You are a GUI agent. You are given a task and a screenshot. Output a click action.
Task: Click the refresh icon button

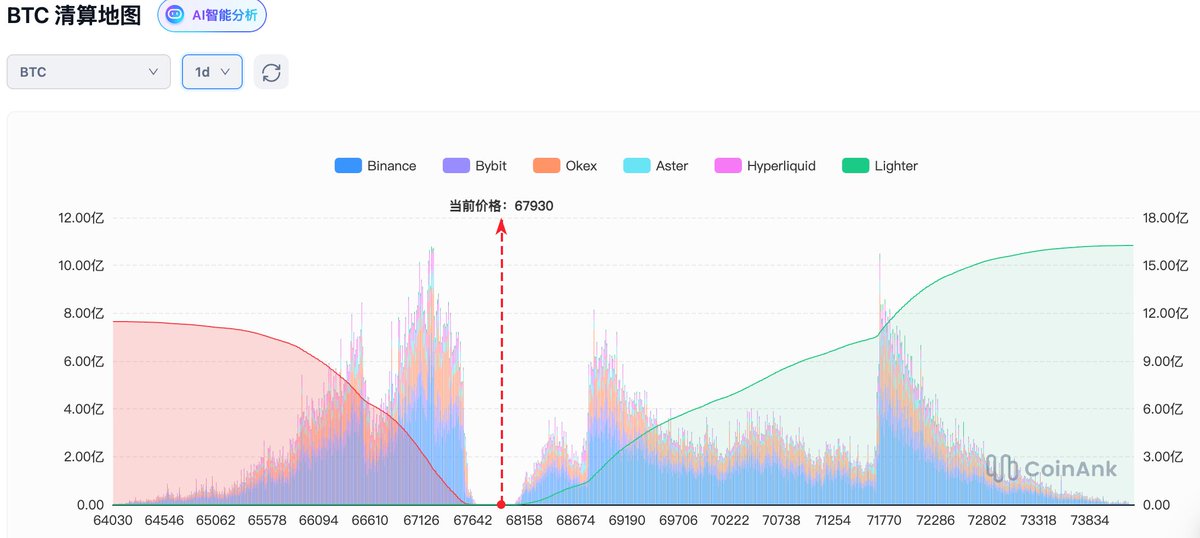tap(271, 72)
